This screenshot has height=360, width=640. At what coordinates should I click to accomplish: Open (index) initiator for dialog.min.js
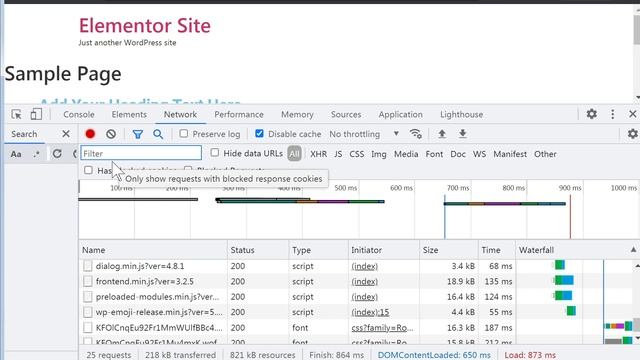(x=364, y=266)
